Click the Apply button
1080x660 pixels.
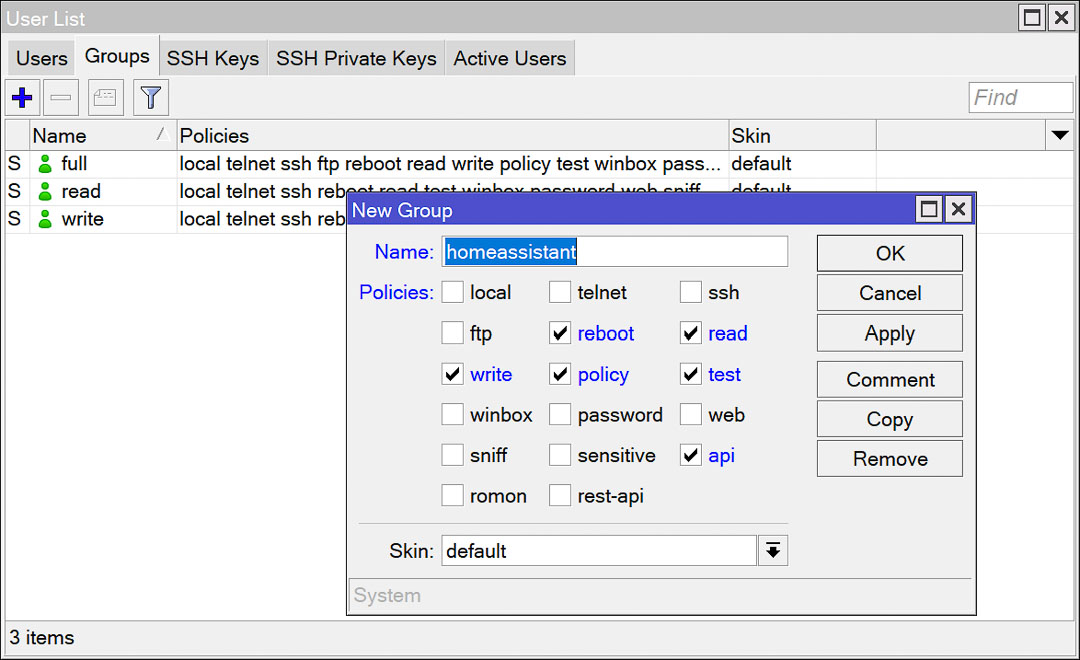coord(889,334)
